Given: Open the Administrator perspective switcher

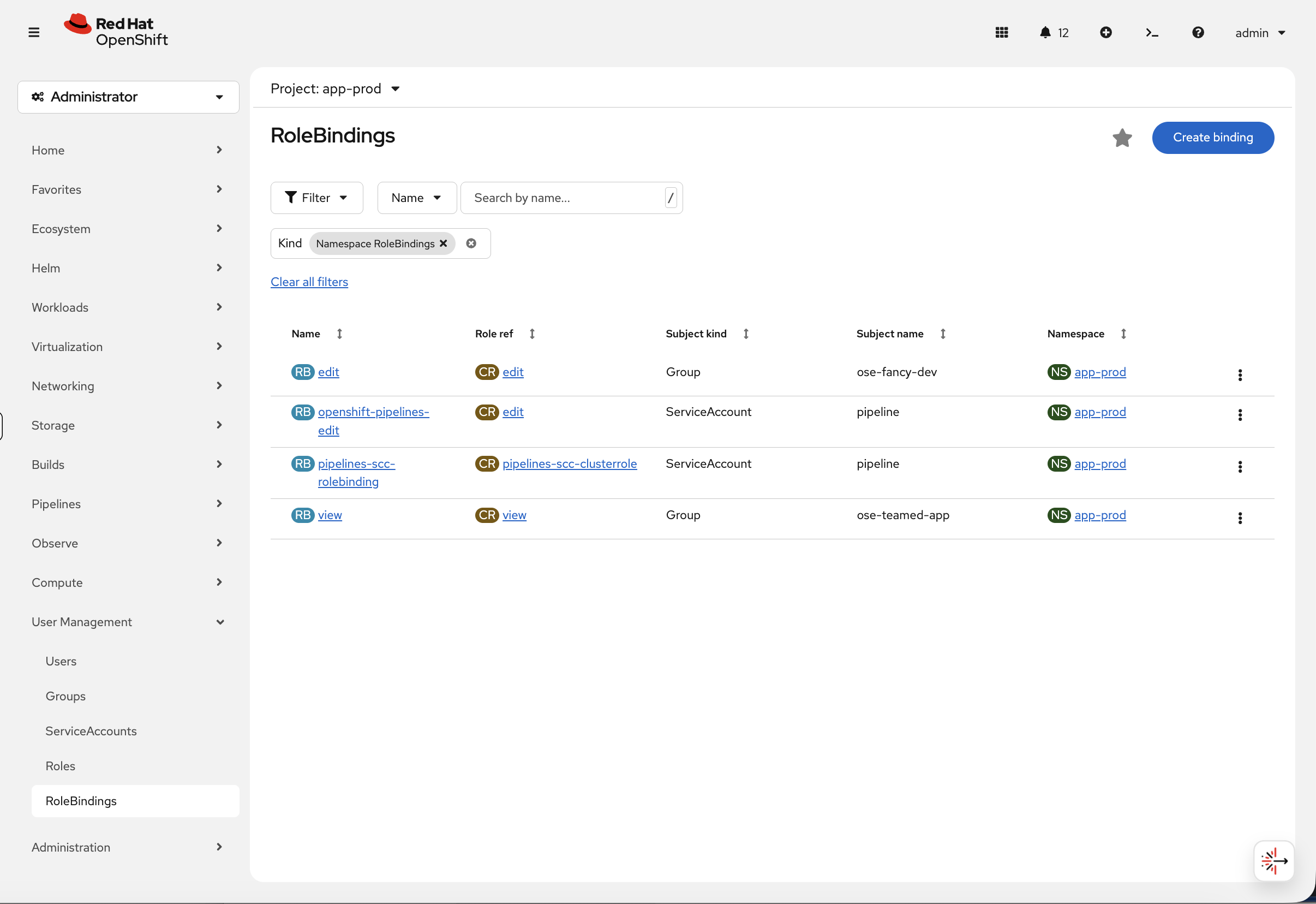Looking at the screenshot, I should (128, 97).
